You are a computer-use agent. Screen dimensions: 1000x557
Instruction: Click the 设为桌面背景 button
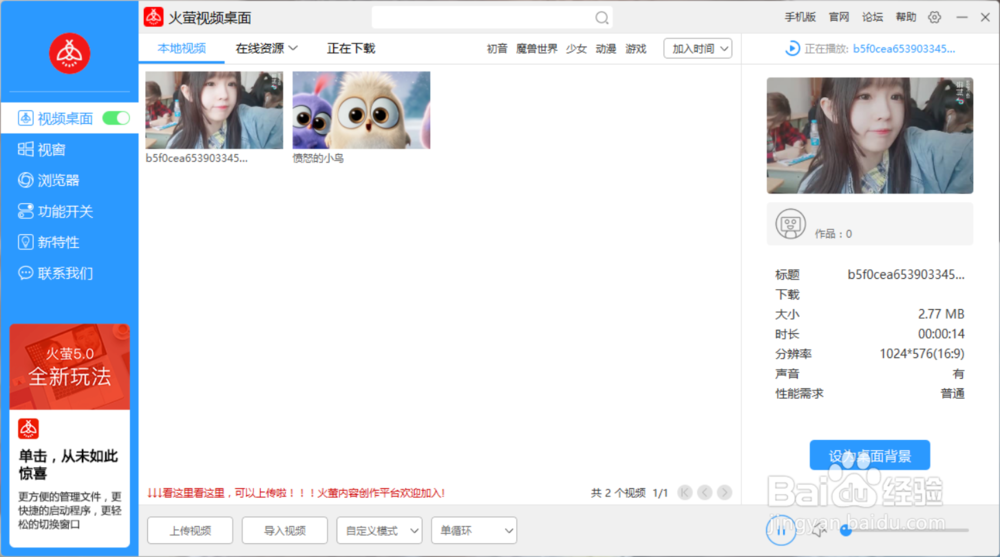(870, 456)
